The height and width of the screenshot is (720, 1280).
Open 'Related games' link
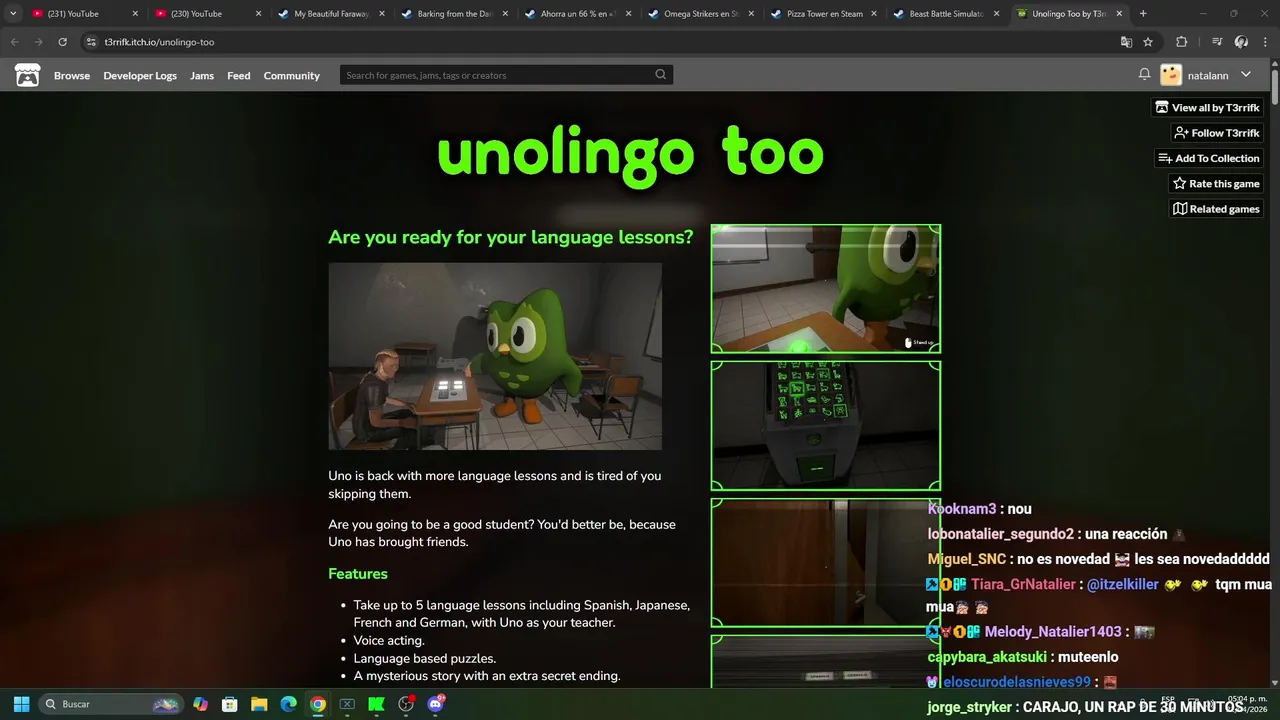point(1216,209)
